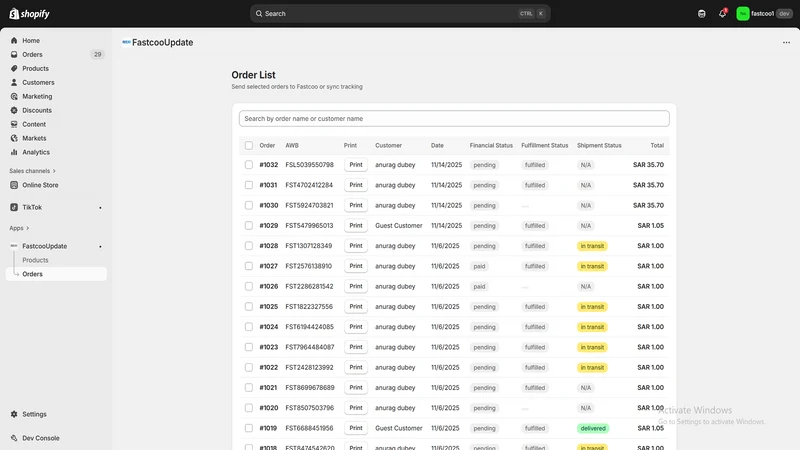Click the Financial Status column header

[x=491, y=145]
